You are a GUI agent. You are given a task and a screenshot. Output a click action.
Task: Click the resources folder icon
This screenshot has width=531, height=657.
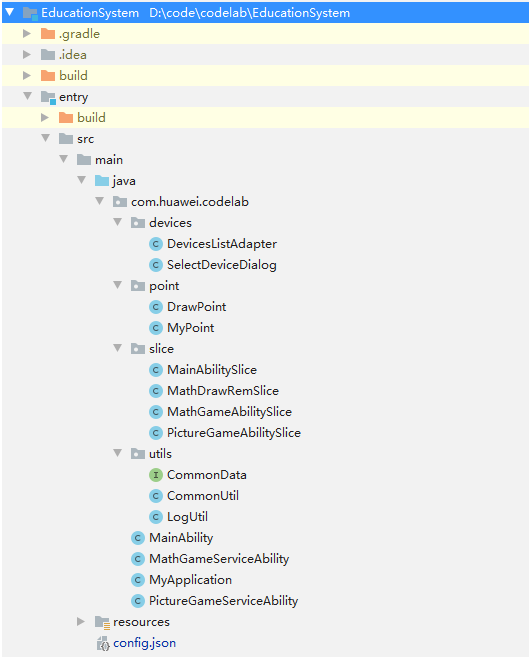pyautogui.click(x=102, y=622)
